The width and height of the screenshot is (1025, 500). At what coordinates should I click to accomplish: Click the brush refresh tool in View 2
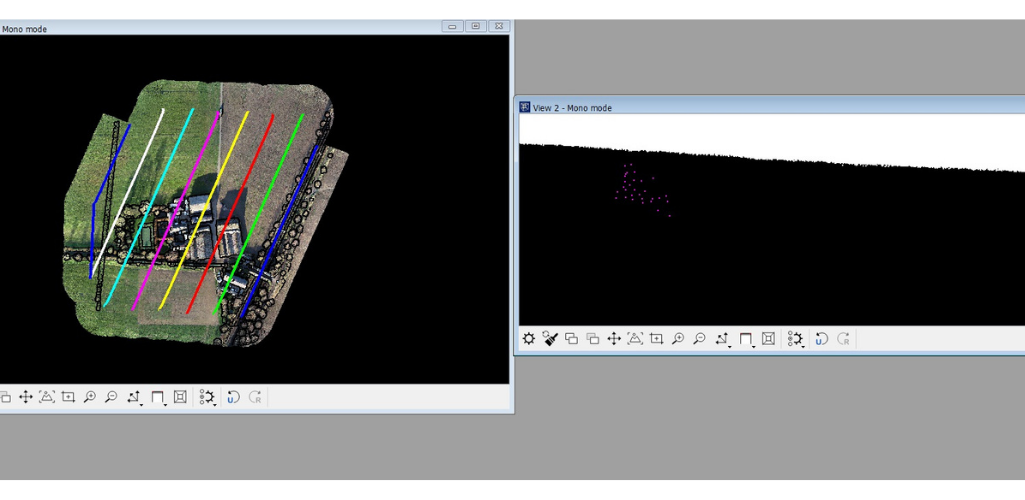coord(550,339)
